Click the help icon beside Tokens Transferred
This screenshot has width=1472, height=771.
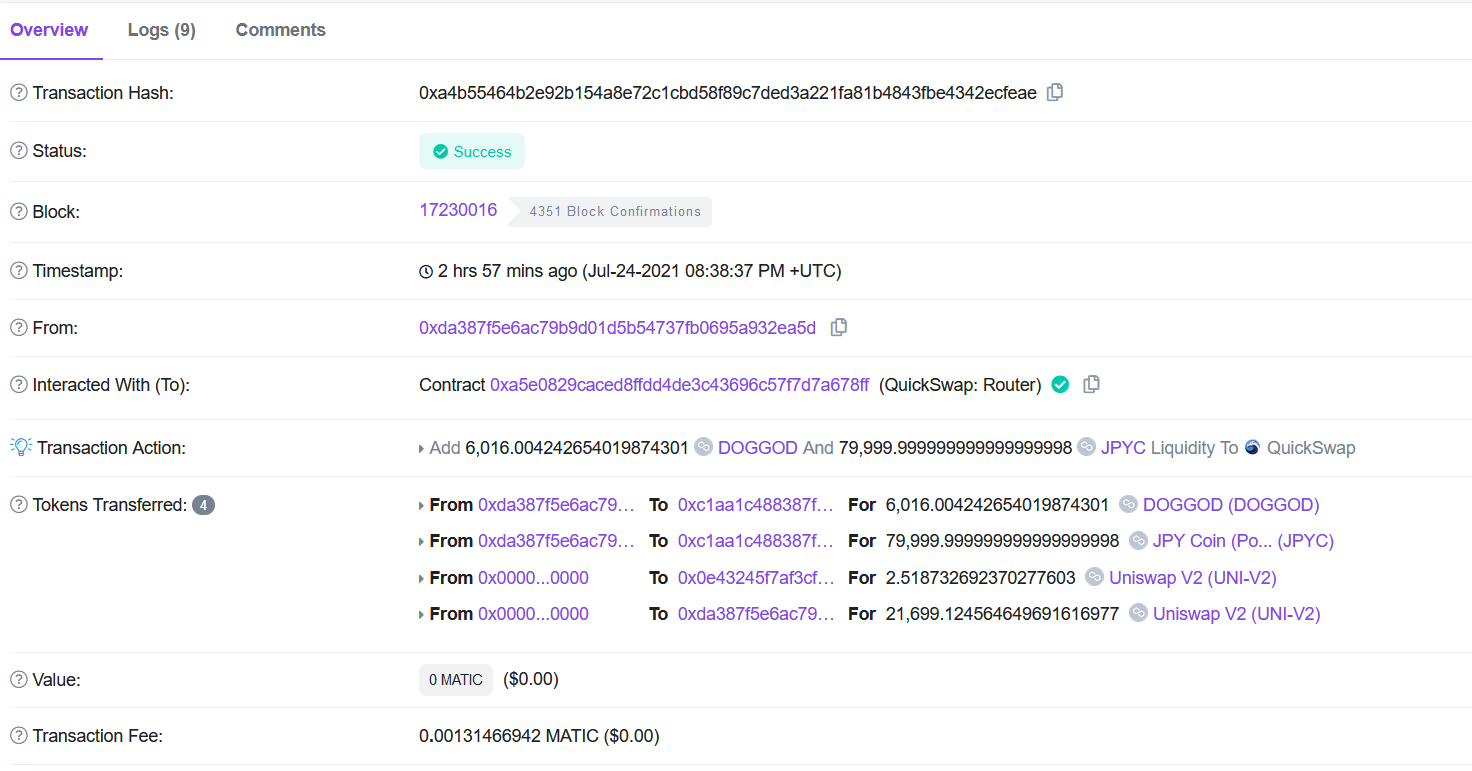pos(18,505)
